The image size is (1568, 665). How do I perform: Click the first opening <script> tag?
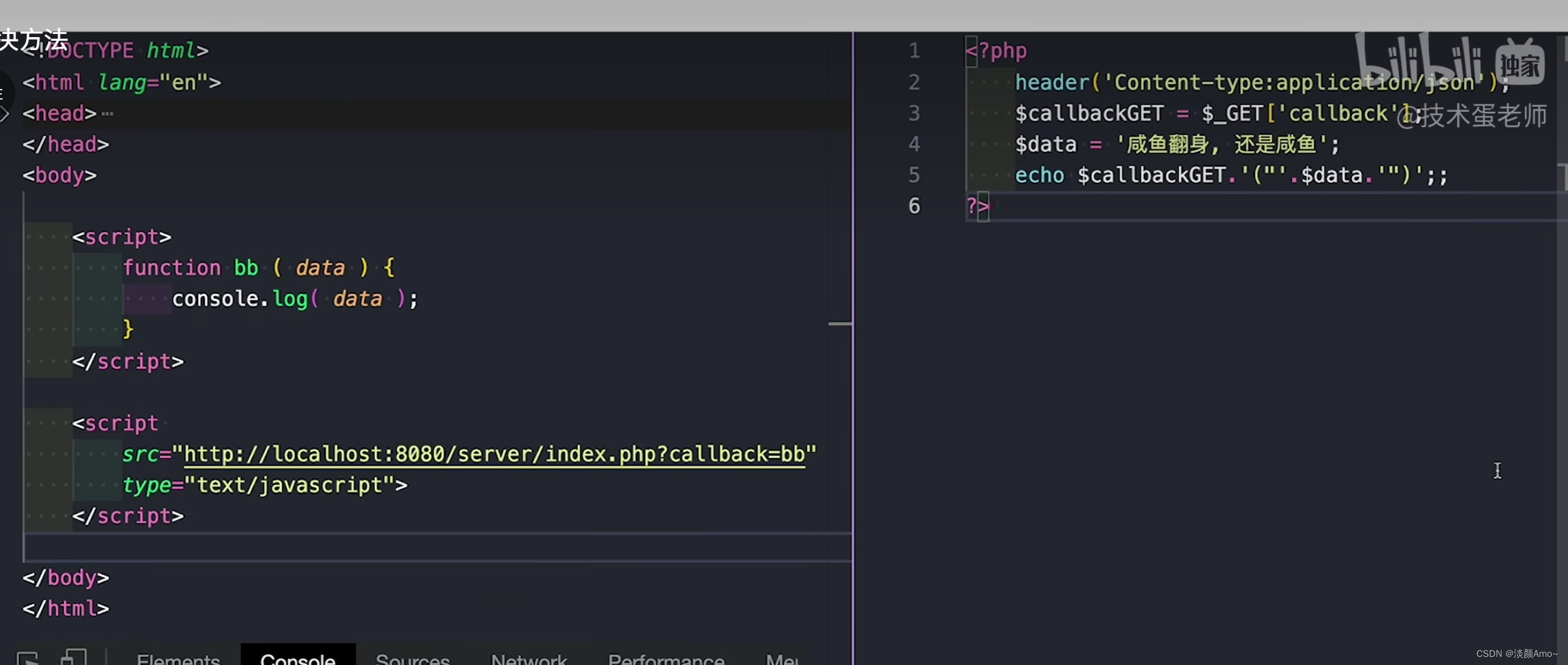(122, 237)
